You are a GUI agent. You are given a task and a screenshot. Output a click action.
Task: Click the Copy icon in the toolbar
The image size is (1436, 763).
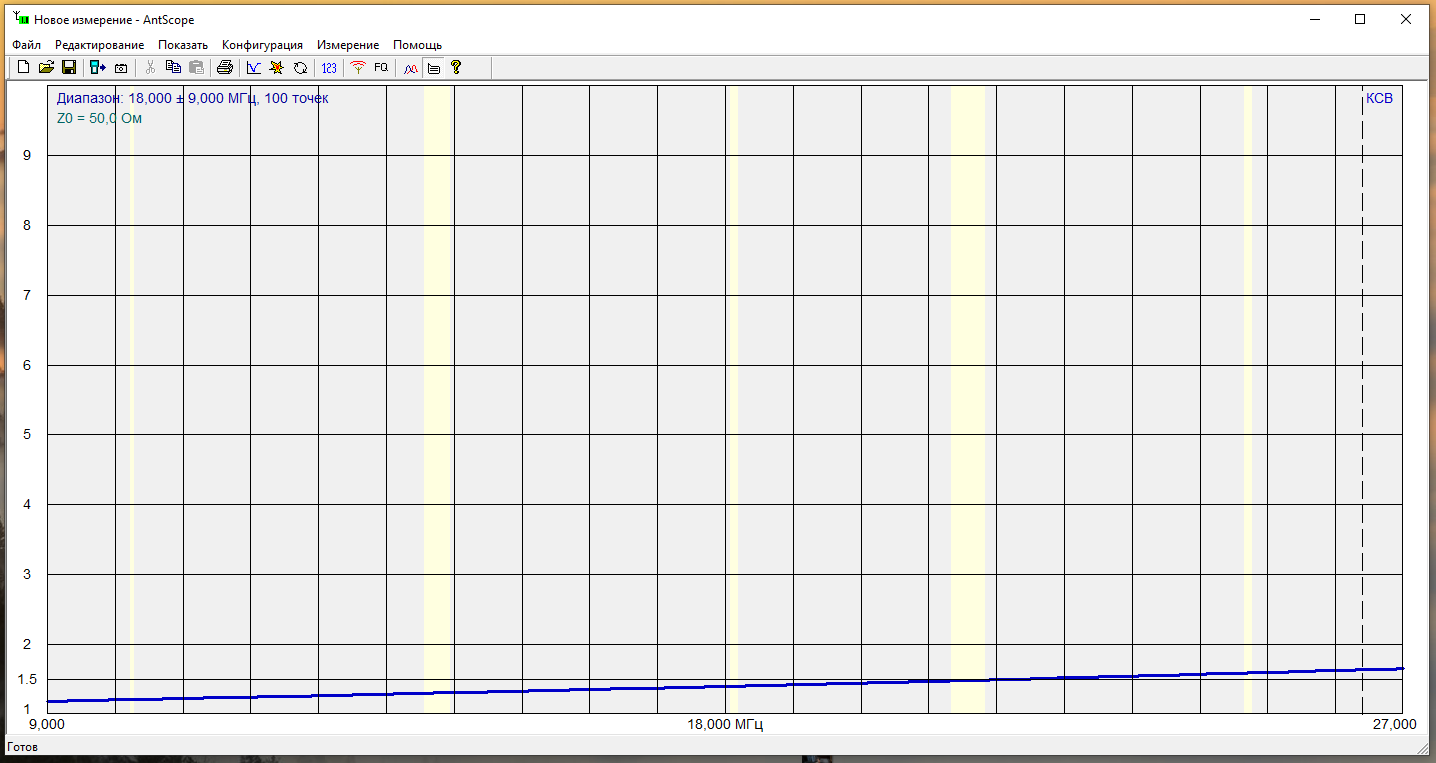pyautogui.click(x=173, y=68)
